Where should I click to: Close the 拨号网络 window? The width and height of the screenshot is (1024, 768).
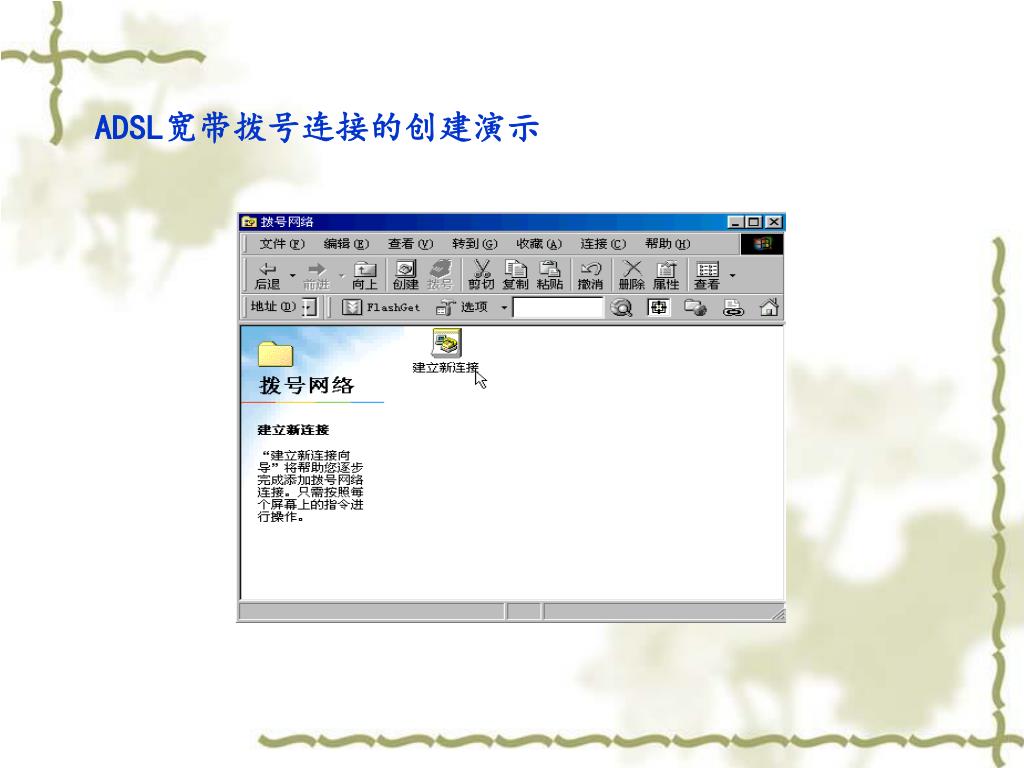pos(773,222)
